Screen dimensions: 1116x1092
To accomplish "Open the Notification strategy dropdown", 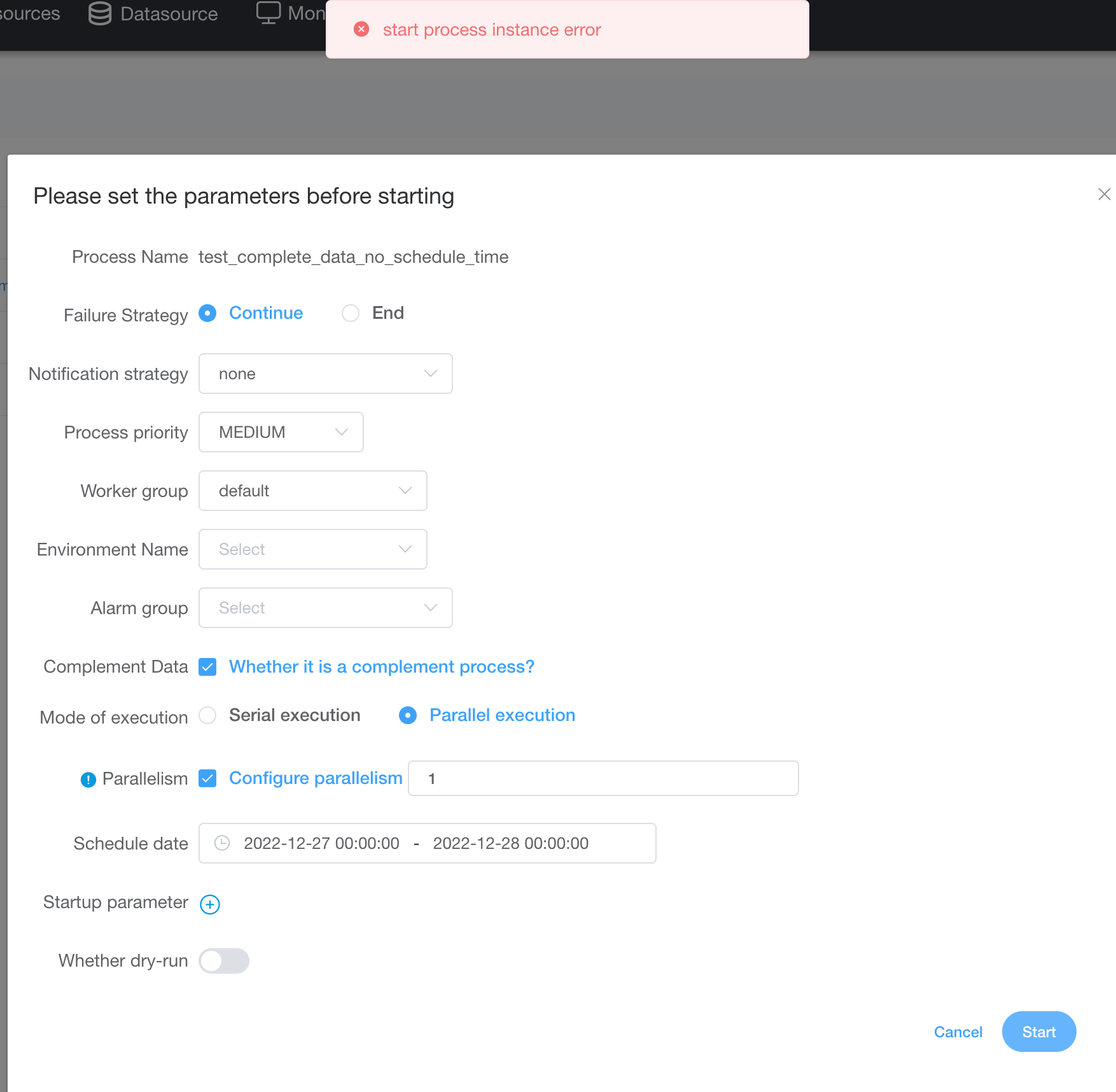I will [325, 374].
